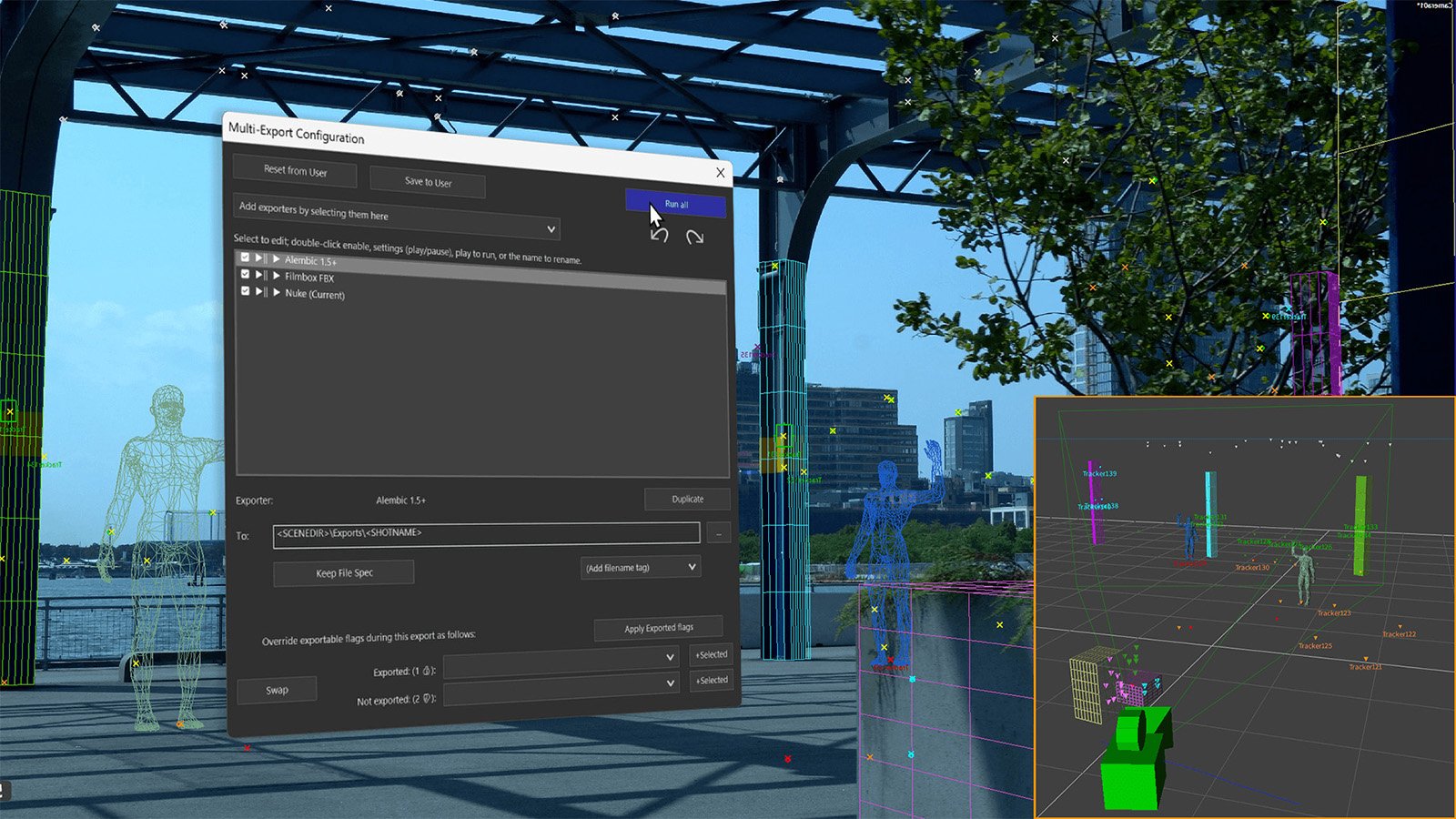Click the redo arrow icon
This screenshot has width=1456, height=819.
694,237
